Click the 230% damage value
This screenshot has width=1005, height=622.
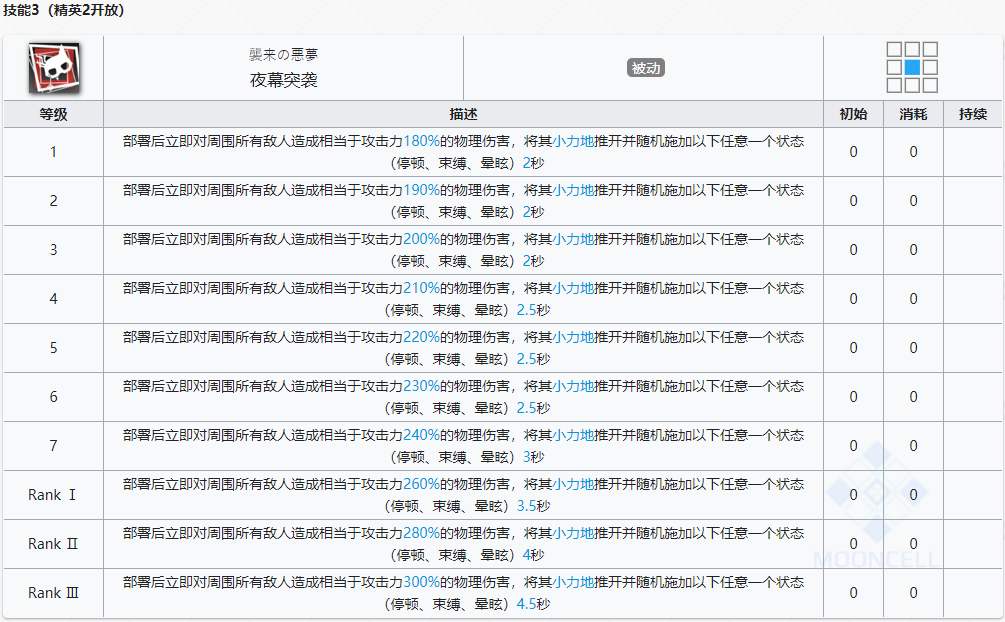[x=422, y=386]
